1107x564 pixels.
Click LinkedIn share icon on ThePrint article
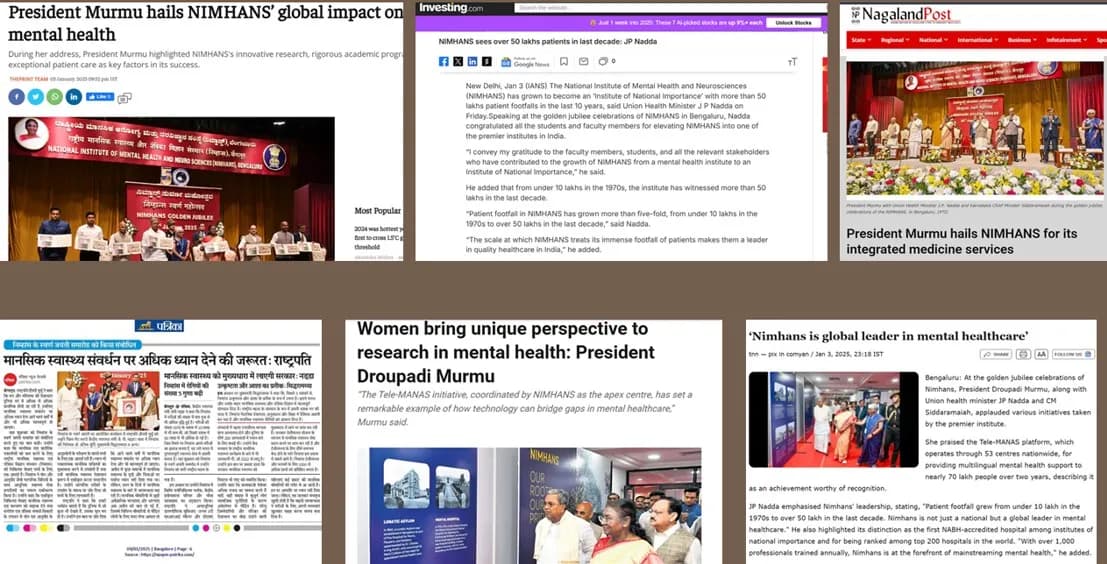(x=73, y=97)
